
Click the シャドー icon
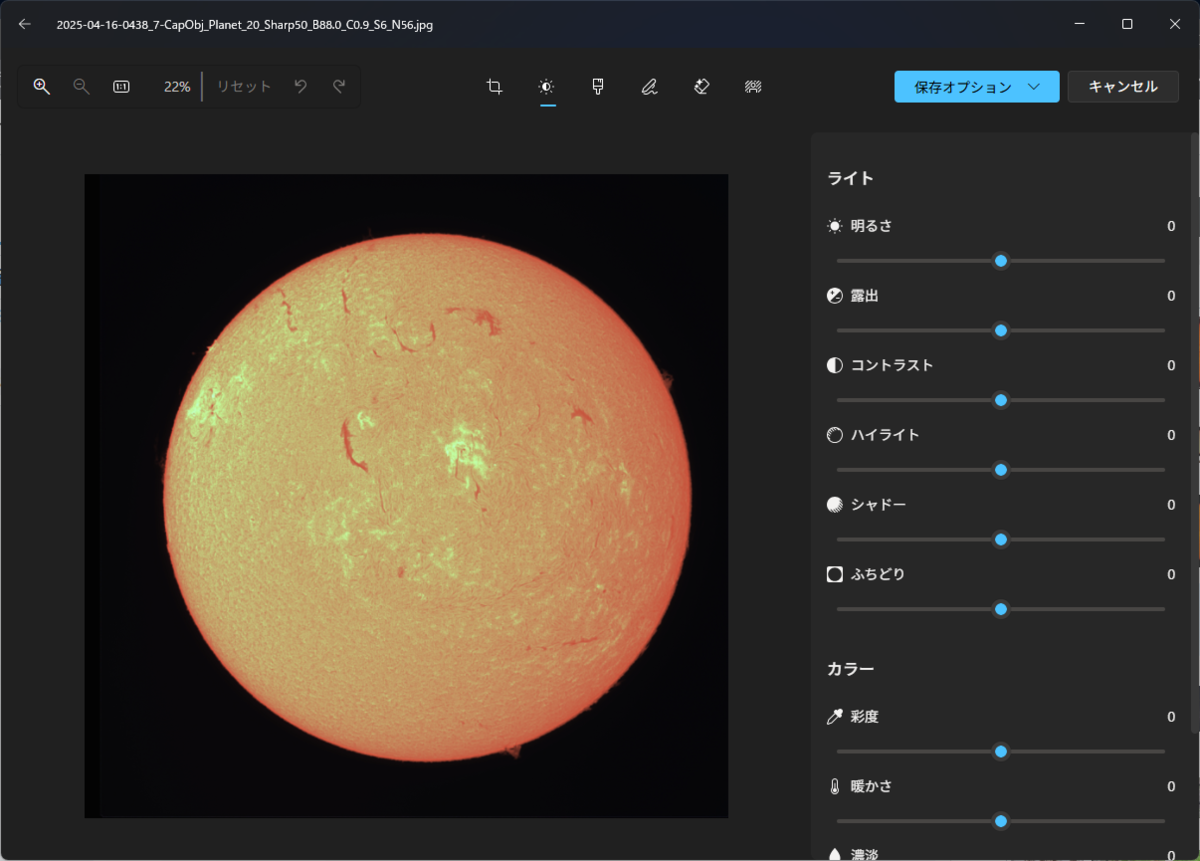click(x=835, y=505)
